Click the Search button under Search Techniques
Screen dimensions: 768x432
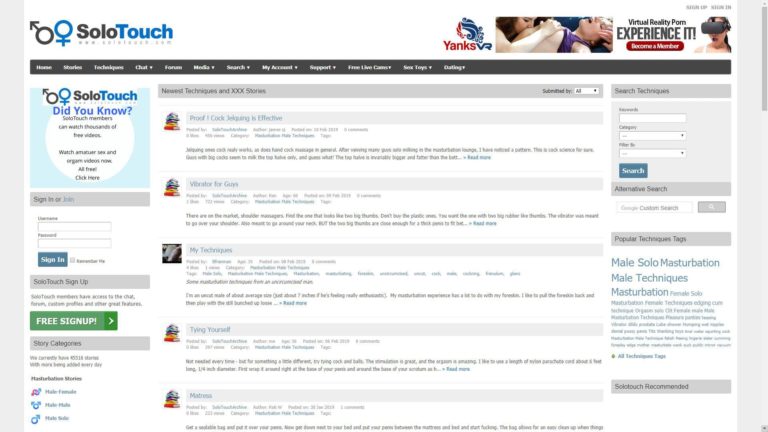[633, 171]
